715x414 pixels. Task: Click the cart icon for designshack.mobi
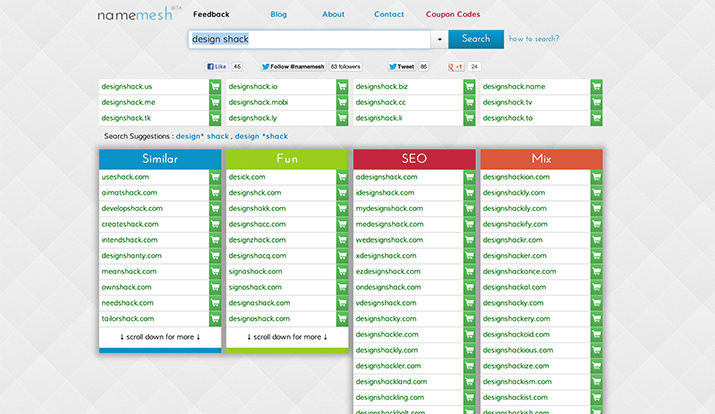[x=342, y=102]
